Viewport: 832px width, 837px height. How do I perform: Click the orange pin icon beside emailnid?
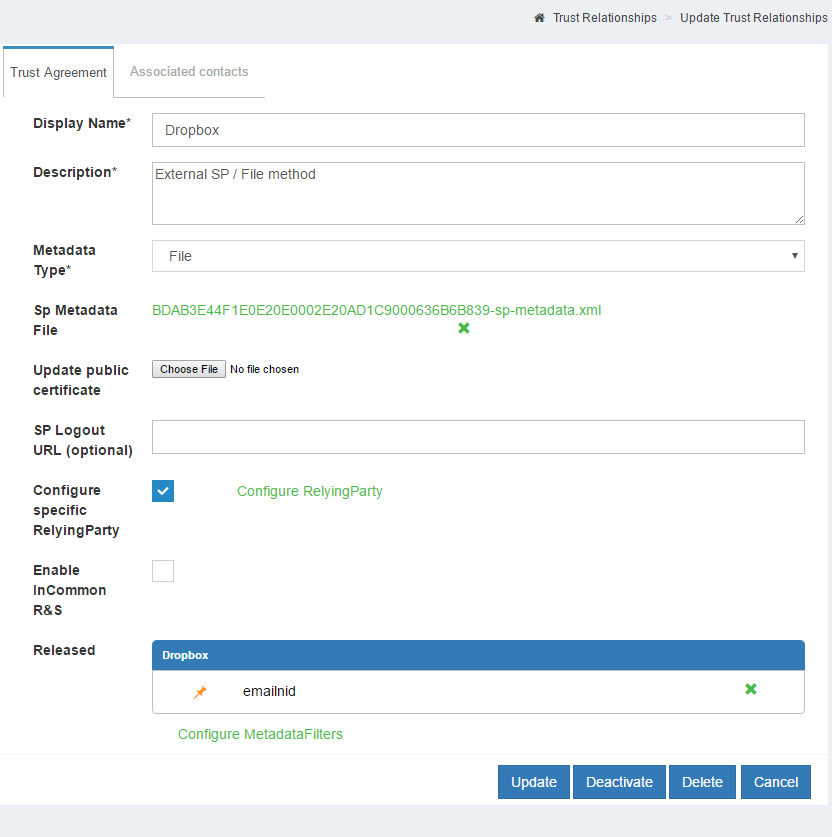(x=200, y=691)
